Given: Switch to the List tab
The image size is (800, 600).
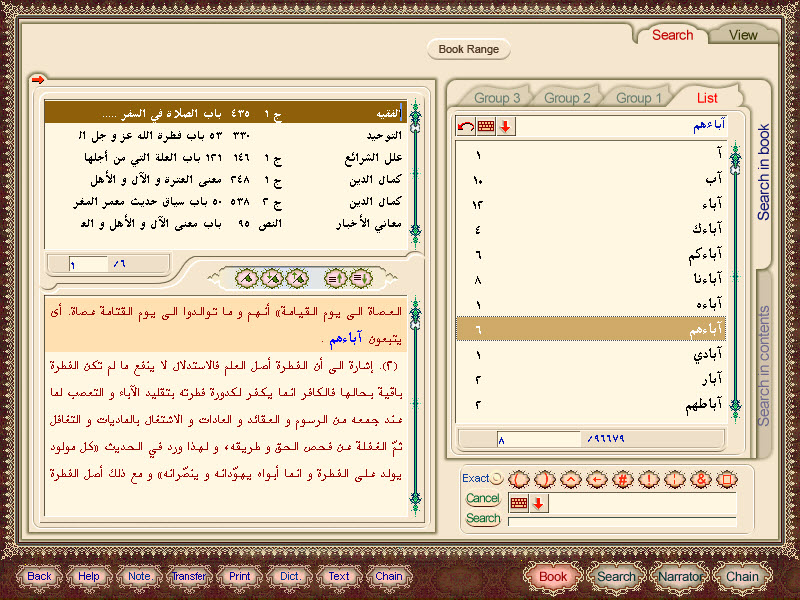Looking at the screenshot, I should pyautogui.click(x=707, y=98).
